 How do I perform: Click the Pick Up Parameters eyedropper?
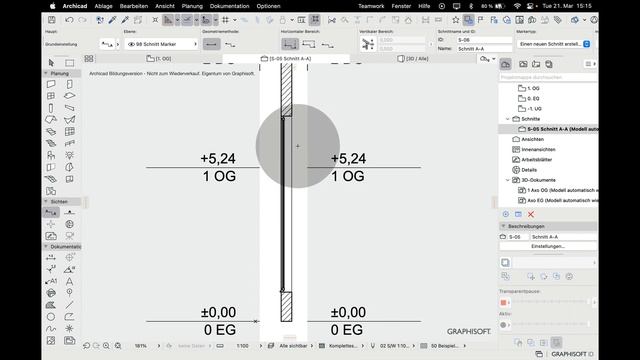point(112,20)
